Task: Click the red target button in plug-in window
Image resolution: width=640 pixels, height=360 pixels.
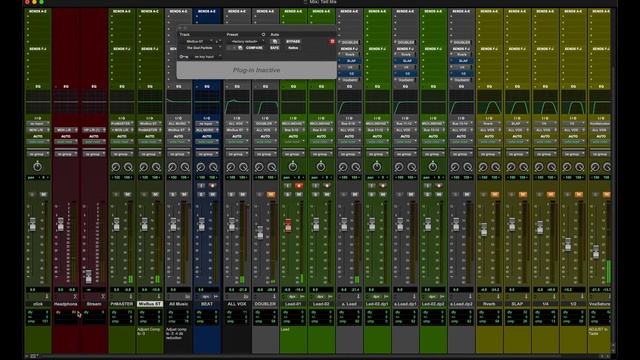Action: point(332,41)
